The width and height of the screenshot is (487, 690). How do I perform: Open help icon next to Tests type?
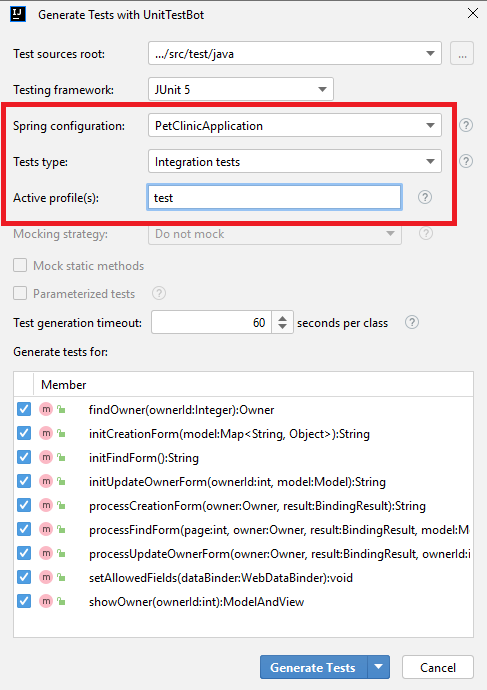tap(466, 161)
